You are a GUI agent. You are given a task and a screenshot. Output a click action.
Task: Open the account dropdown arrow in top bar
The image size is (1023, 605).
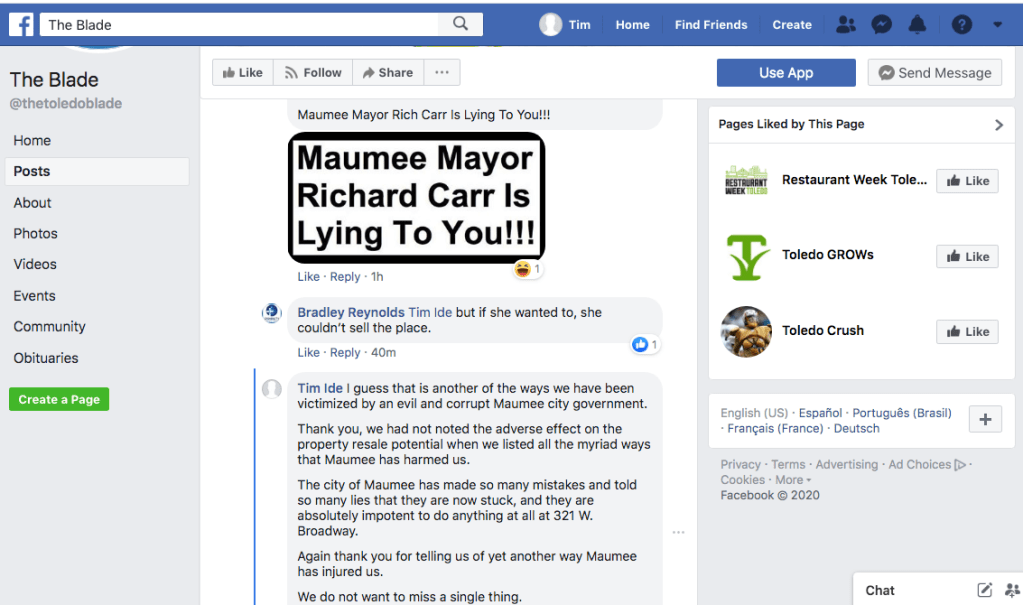[x=997, y=25]
